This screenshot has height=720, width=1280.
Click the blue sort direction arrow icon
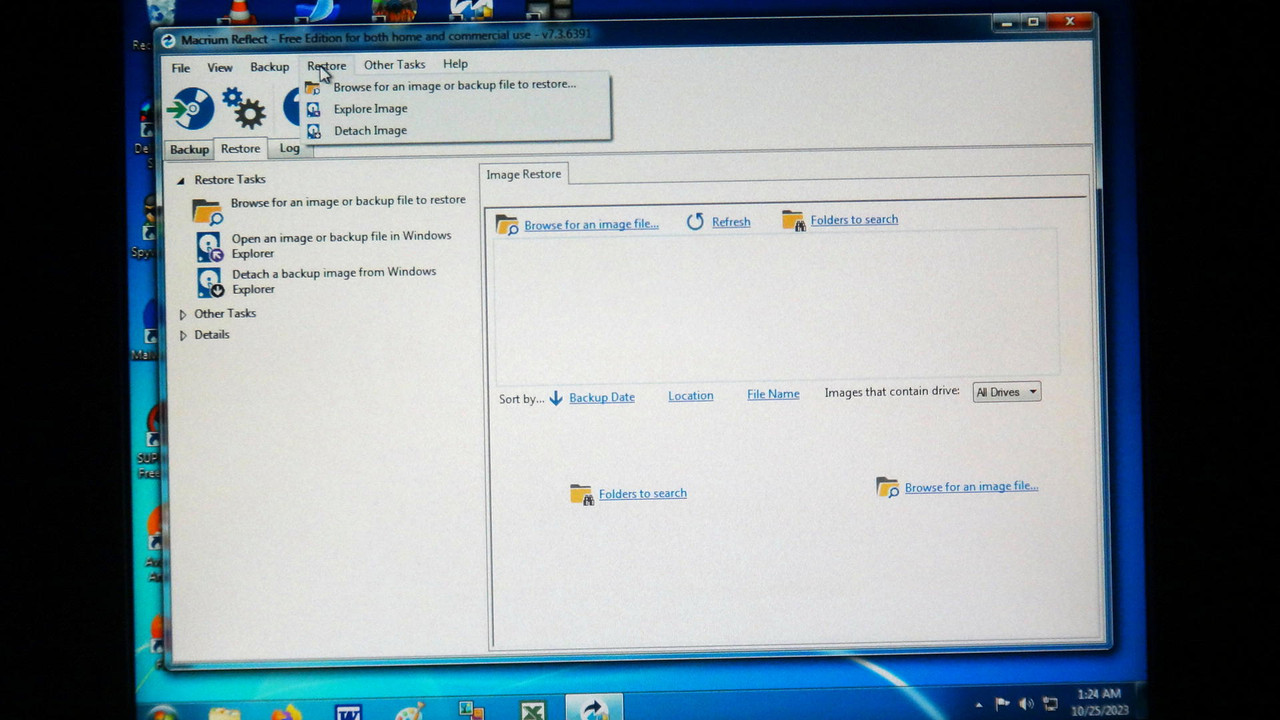tap(556, 398)
